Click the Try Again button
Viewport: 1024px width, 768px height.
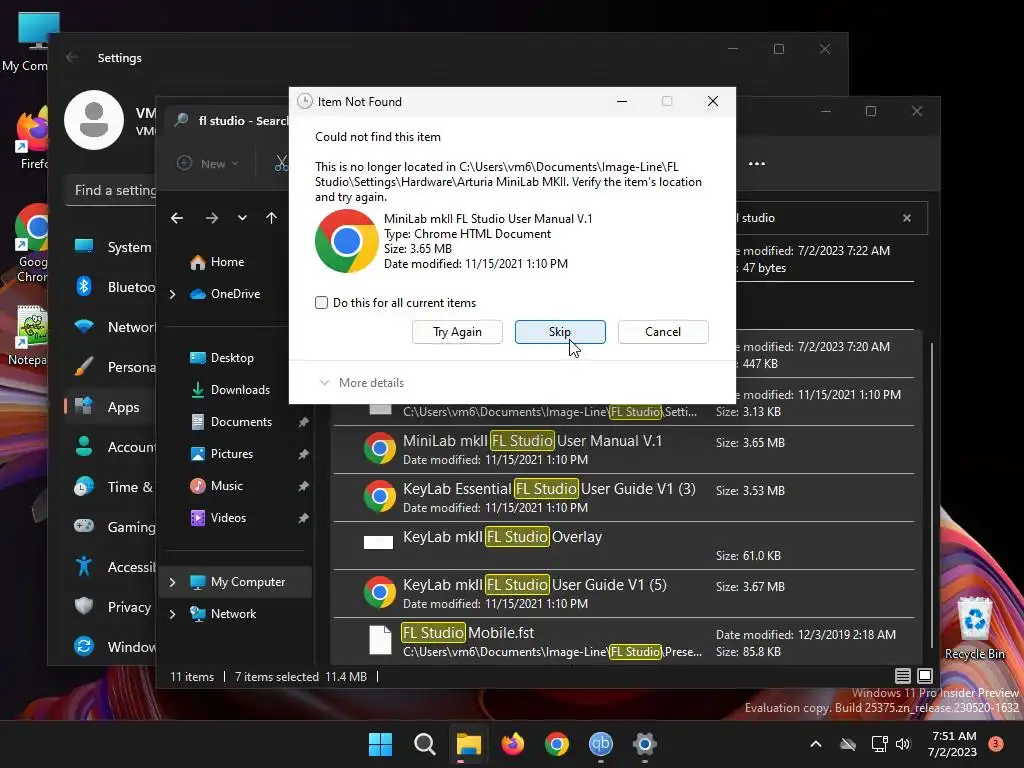coord(457,332)
